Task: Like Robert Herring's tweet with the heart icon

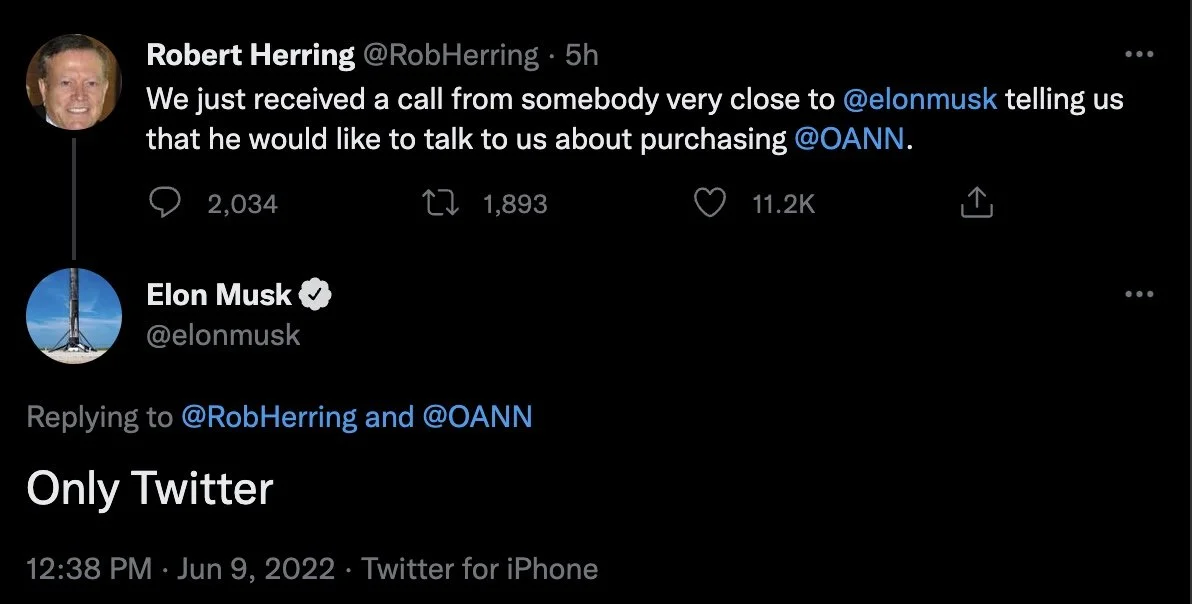Action: [709, 204]
